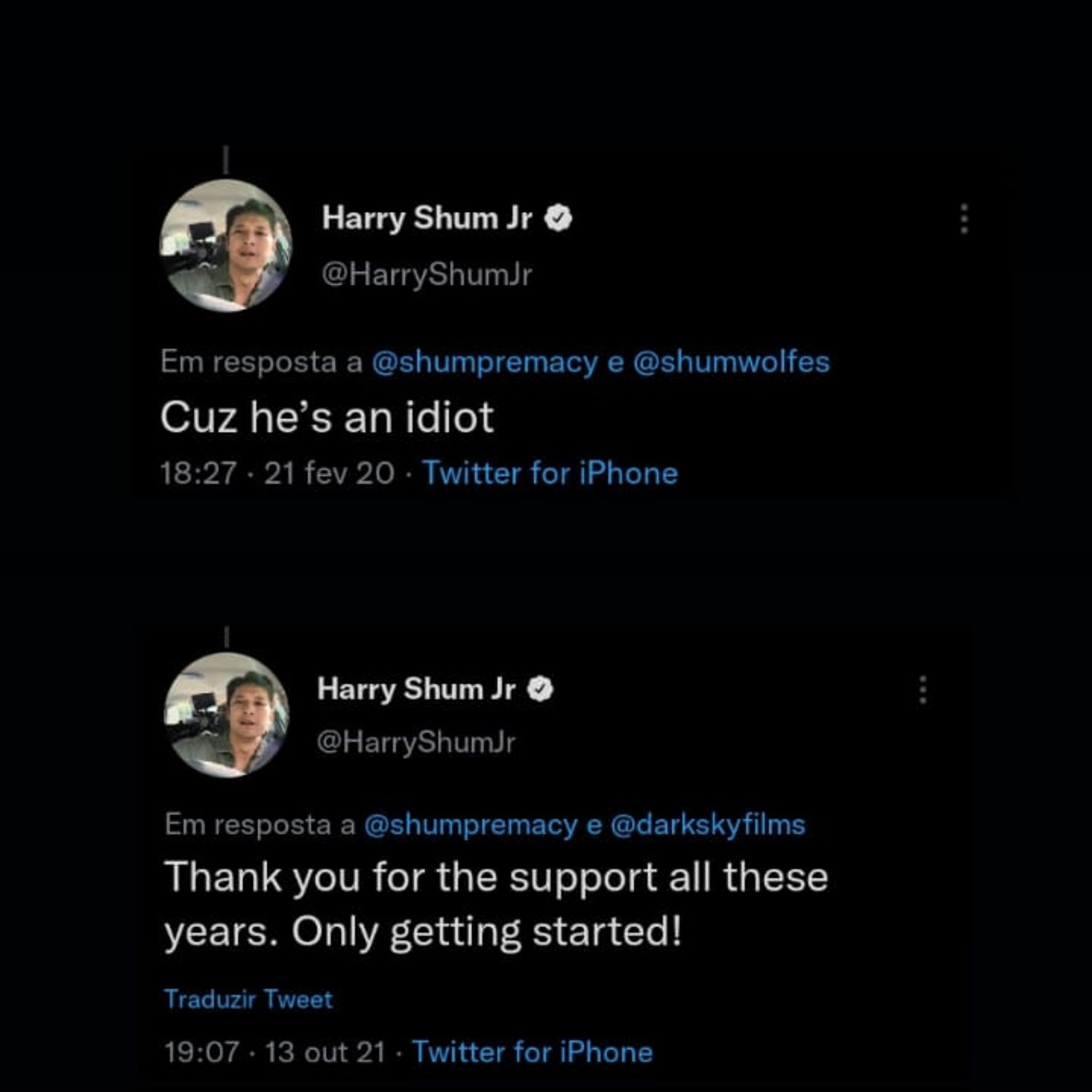Click Twitter for iPhone beside 13 out 21
Image resolution: width=1092 pixels, height=1092 pixels.
tap(533, 1052)
